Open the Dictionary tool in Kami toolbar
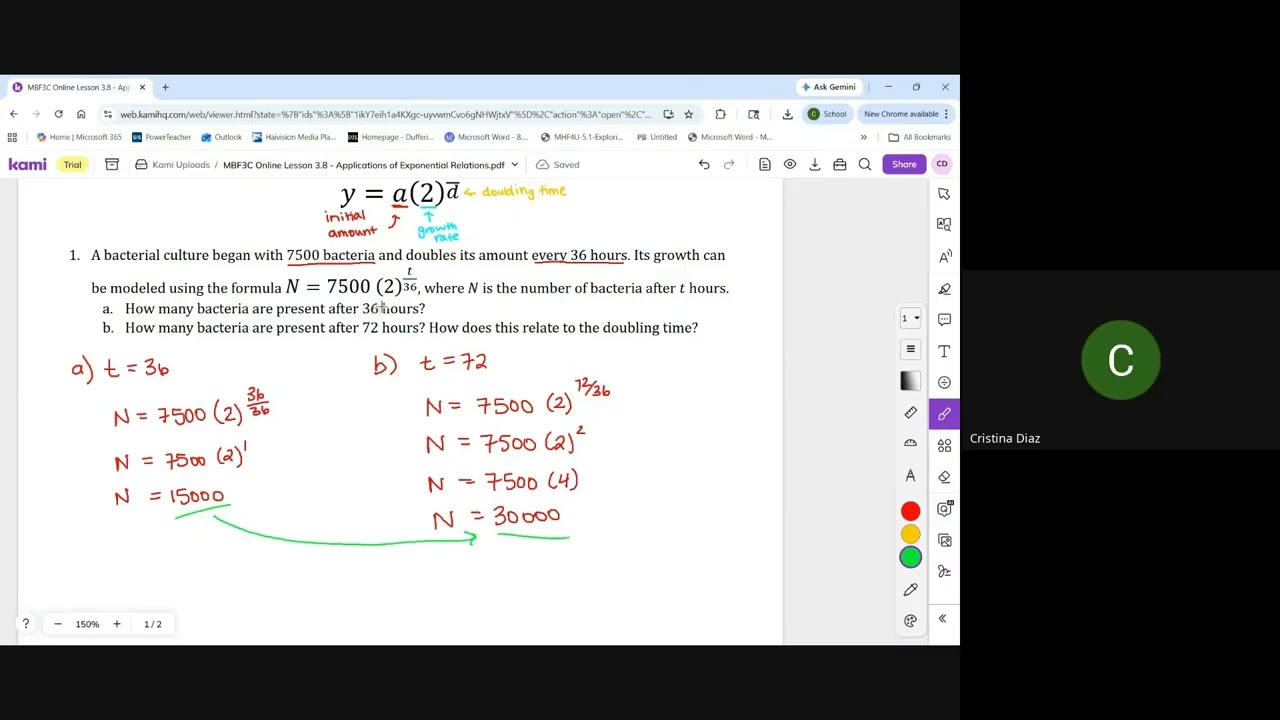The height and width of the screenshot is (720, 1280). [x=944, y=225]
